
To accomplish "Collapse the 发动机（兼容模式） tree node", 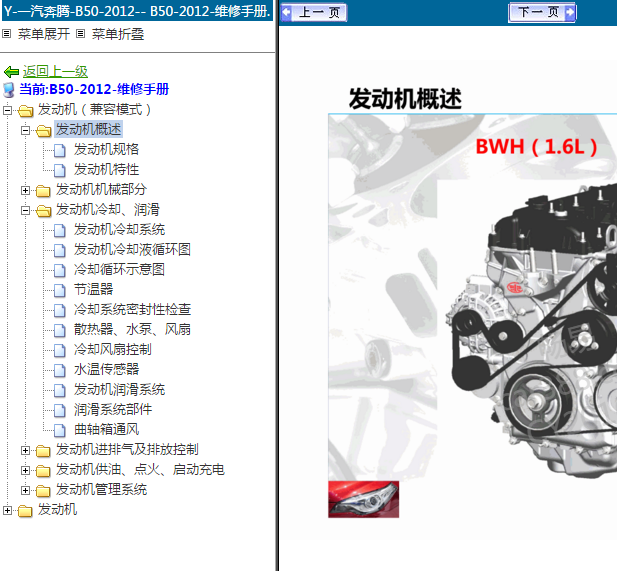I will (7, 110).
